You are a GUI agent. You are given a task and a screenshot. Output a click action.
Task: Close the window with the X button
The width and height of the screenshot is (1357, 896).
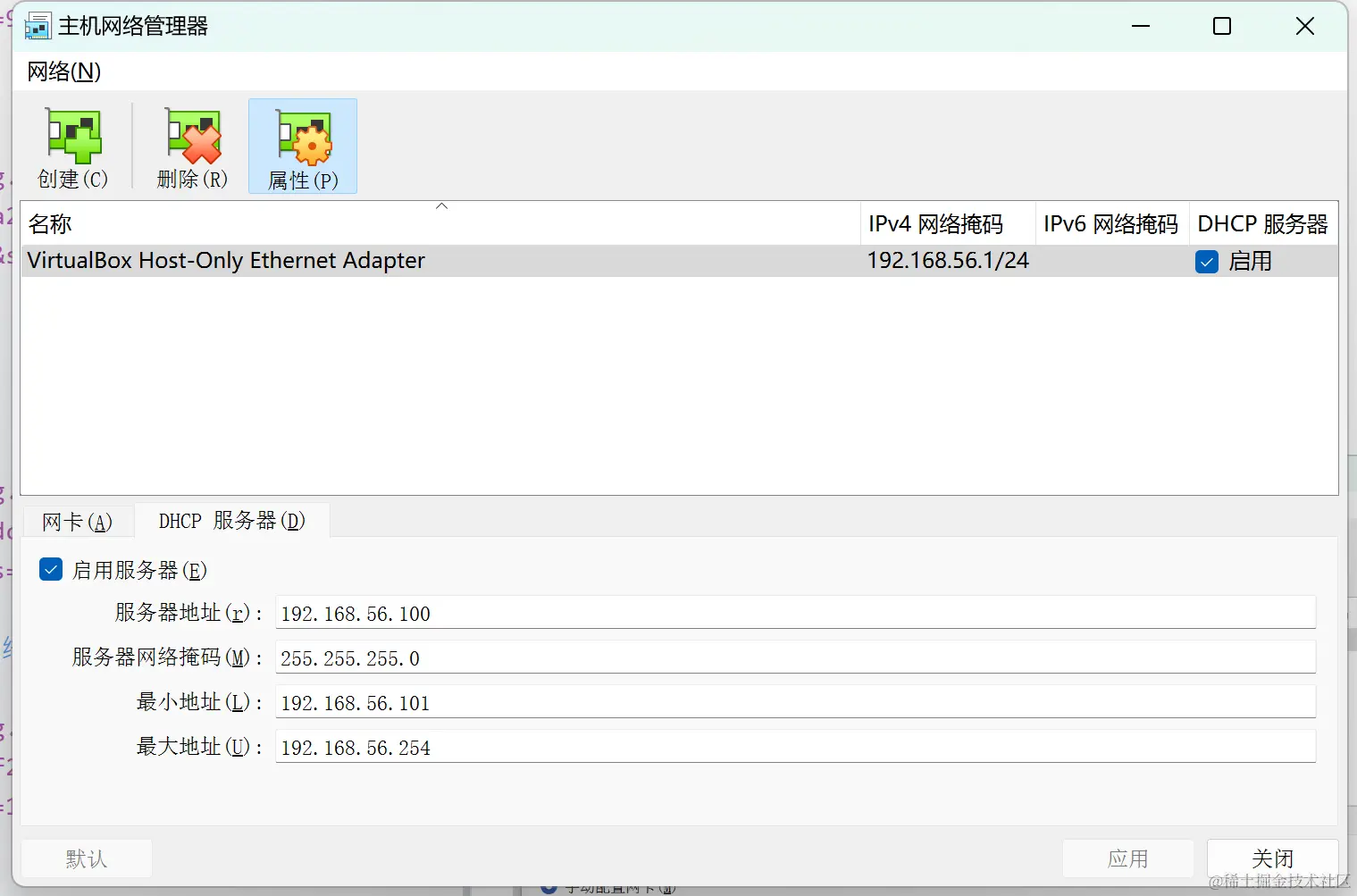pyautogui.click(x=1305, y=27)
